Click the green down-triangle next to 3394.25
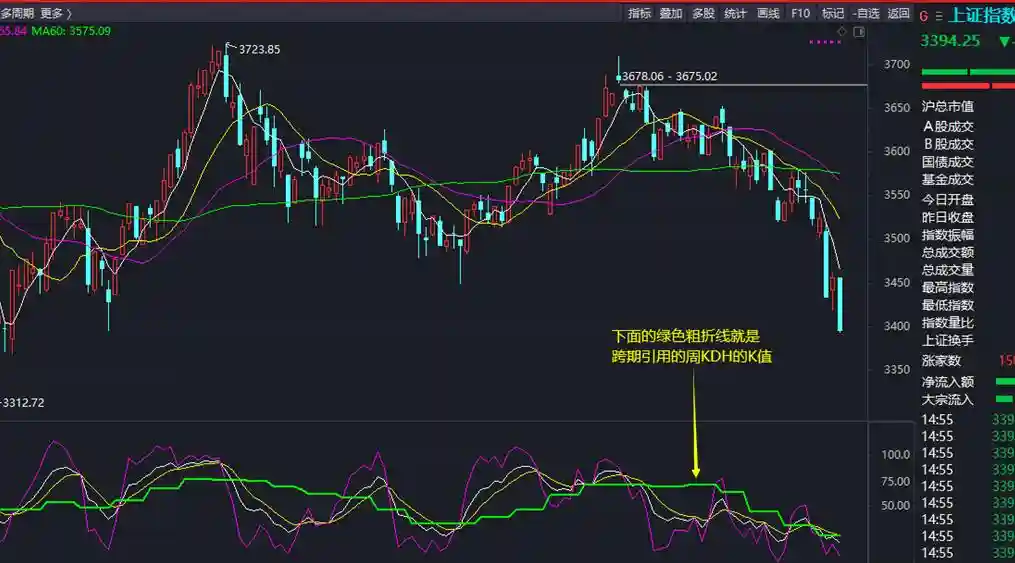This screenshot has height=563, width=1015. [x=1004, y=41]
